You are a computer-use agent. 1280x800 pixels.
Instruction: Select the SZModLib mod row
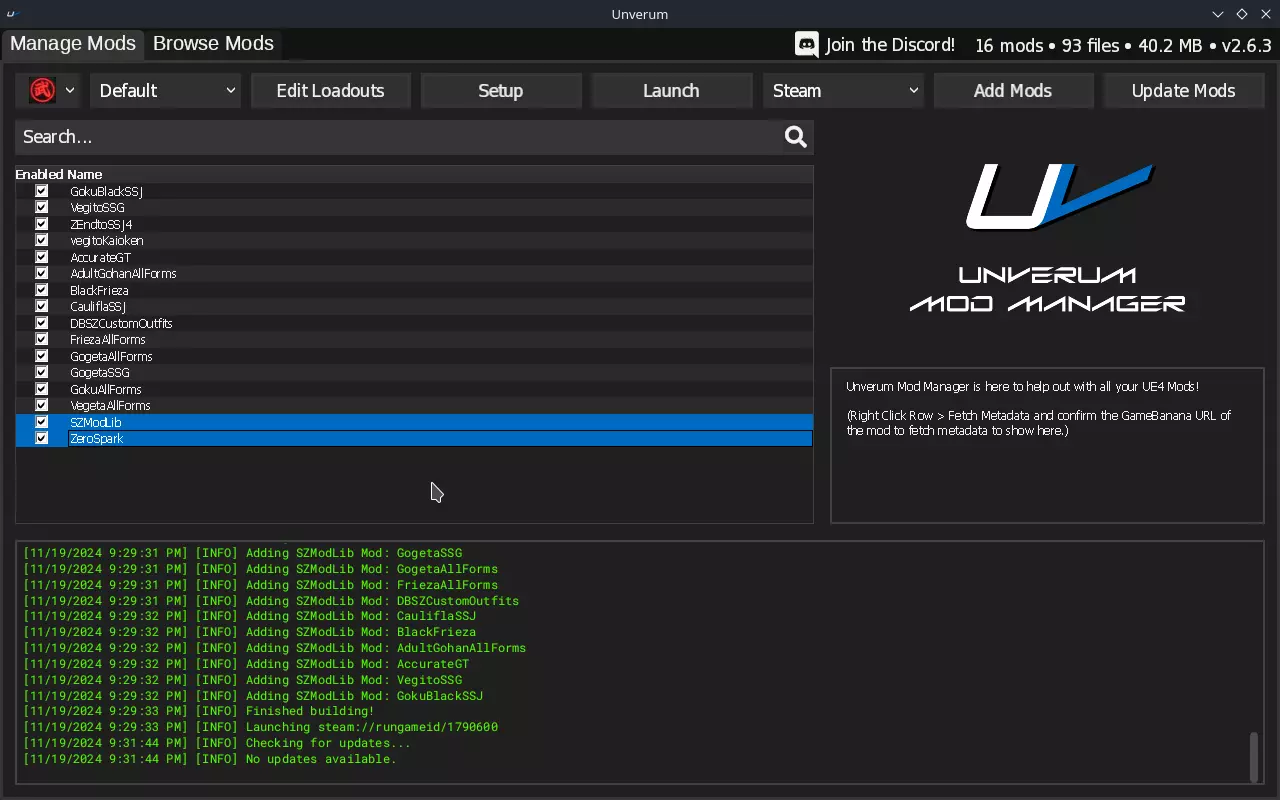pyautogui.click(x=400, y=422)
